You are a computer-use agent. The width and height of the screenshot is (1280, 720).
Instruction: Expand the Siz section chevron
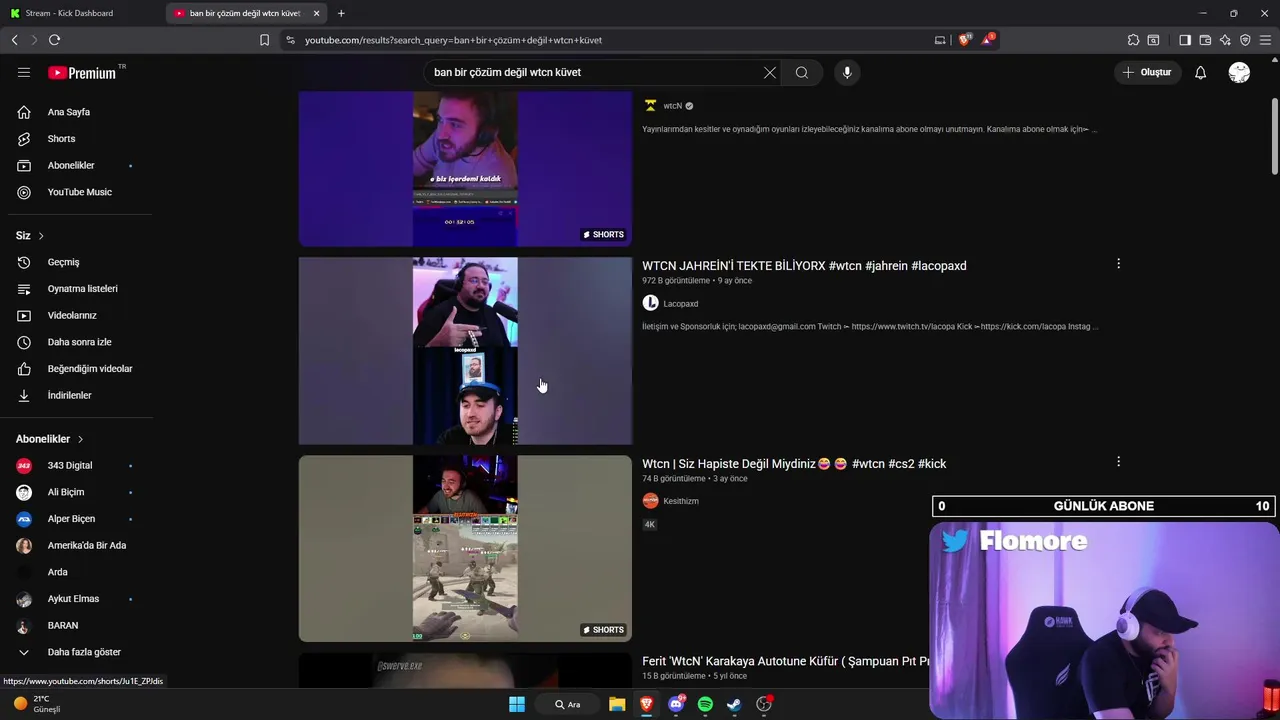[x=41, y=236]
